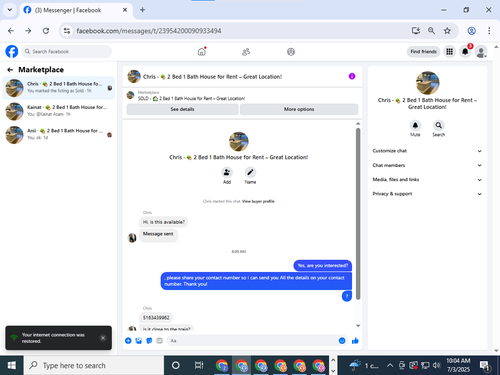The height and width of the screenshot is (375, 500).
Task: Attach a photo or file
Action: click(x=139, y=341)
